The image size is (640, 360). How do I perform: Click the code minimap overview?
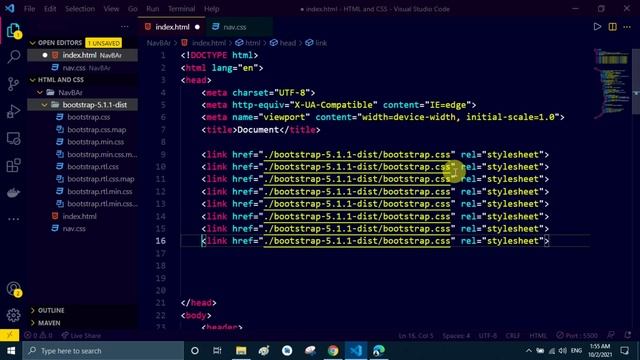pyautogui.click(x=611, y=83)
